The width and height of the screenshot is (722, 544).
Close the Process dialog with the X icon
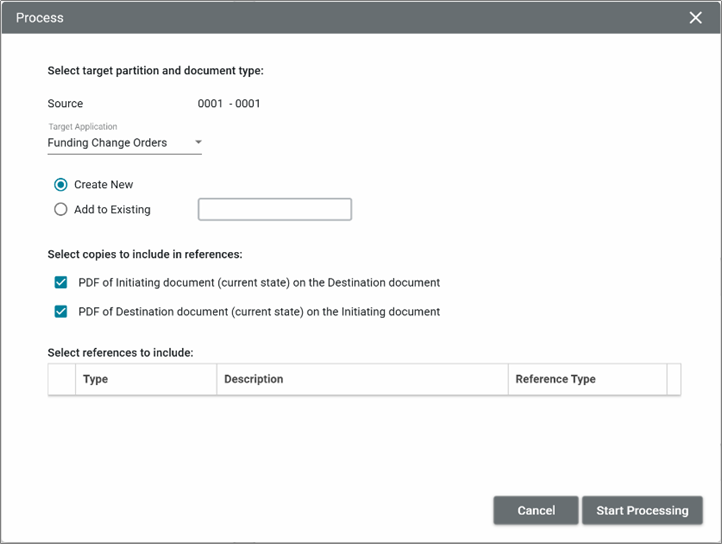click(695, 18)
